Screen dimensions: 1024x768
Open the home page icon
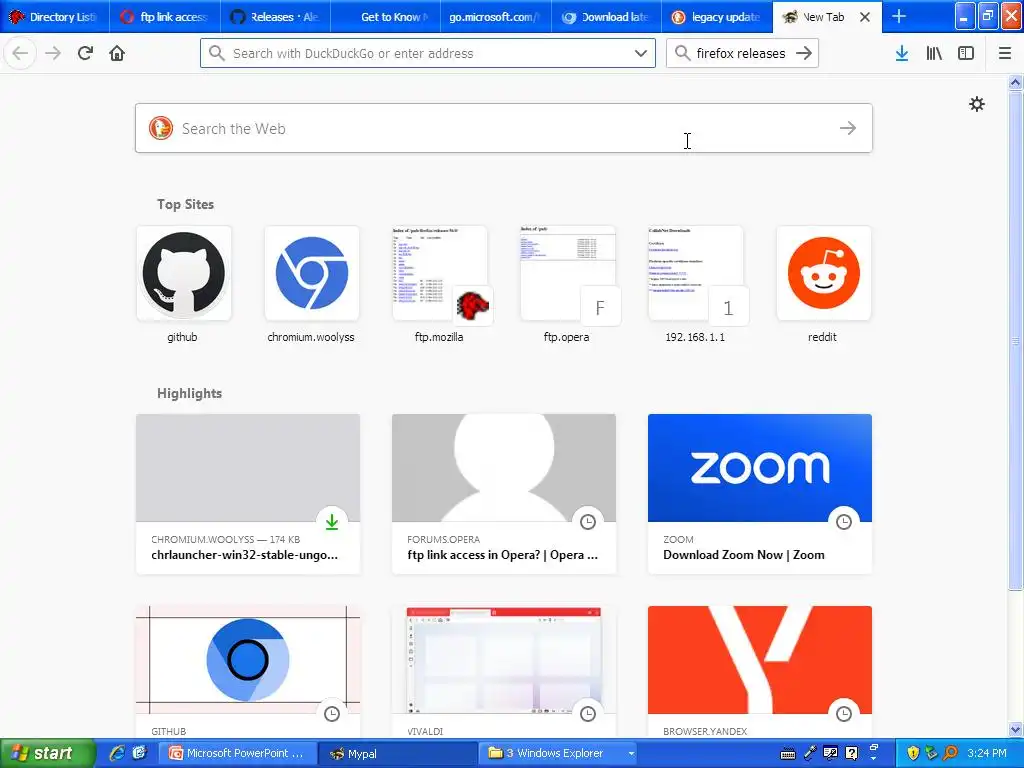click(117, 53)
